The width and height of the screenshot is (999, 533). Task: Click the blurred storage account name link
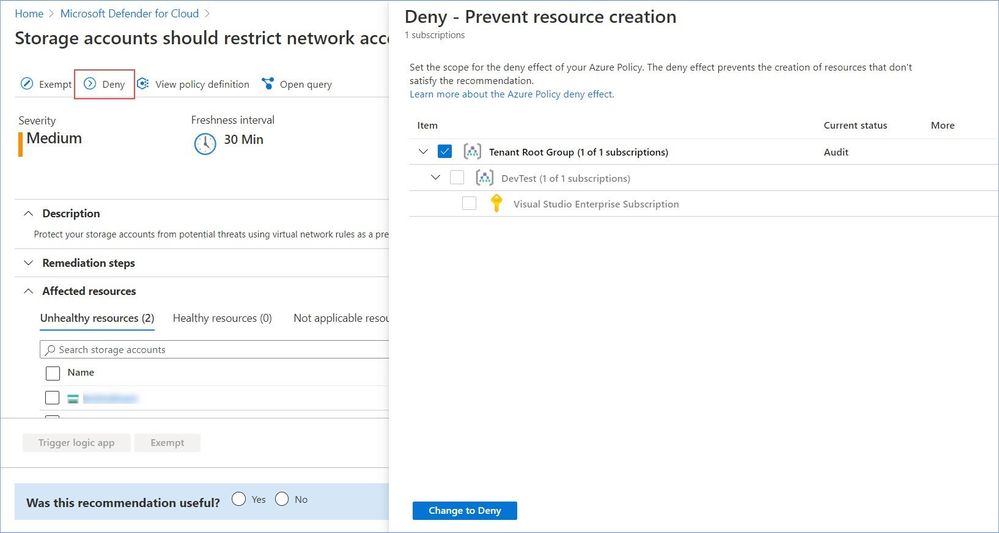tap(110, 399)
